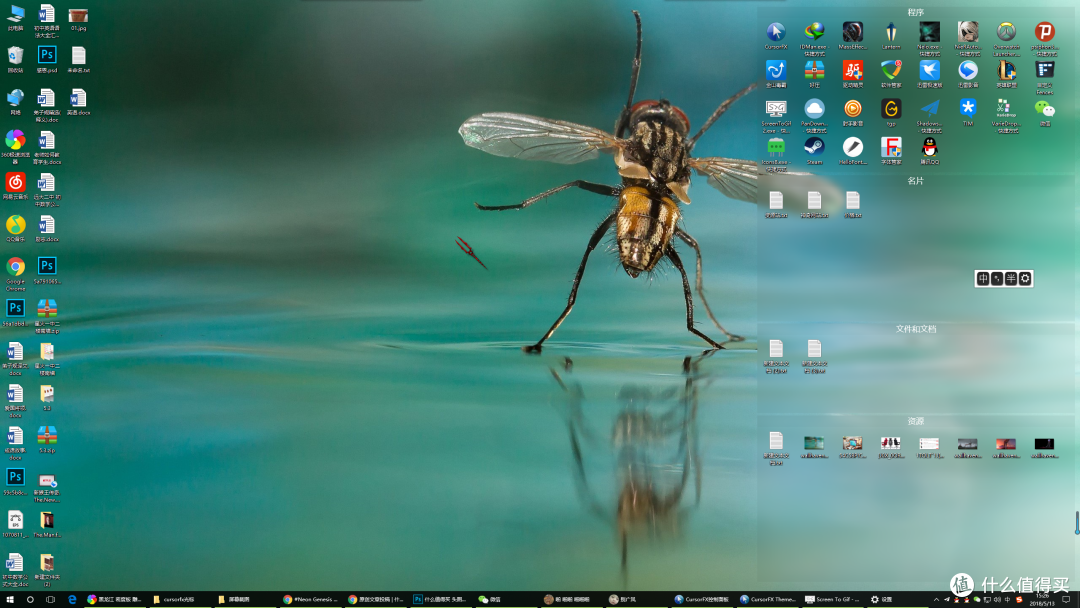Open Cortana search circle on taskbar
1080x608 pixels.
point(30,600)
